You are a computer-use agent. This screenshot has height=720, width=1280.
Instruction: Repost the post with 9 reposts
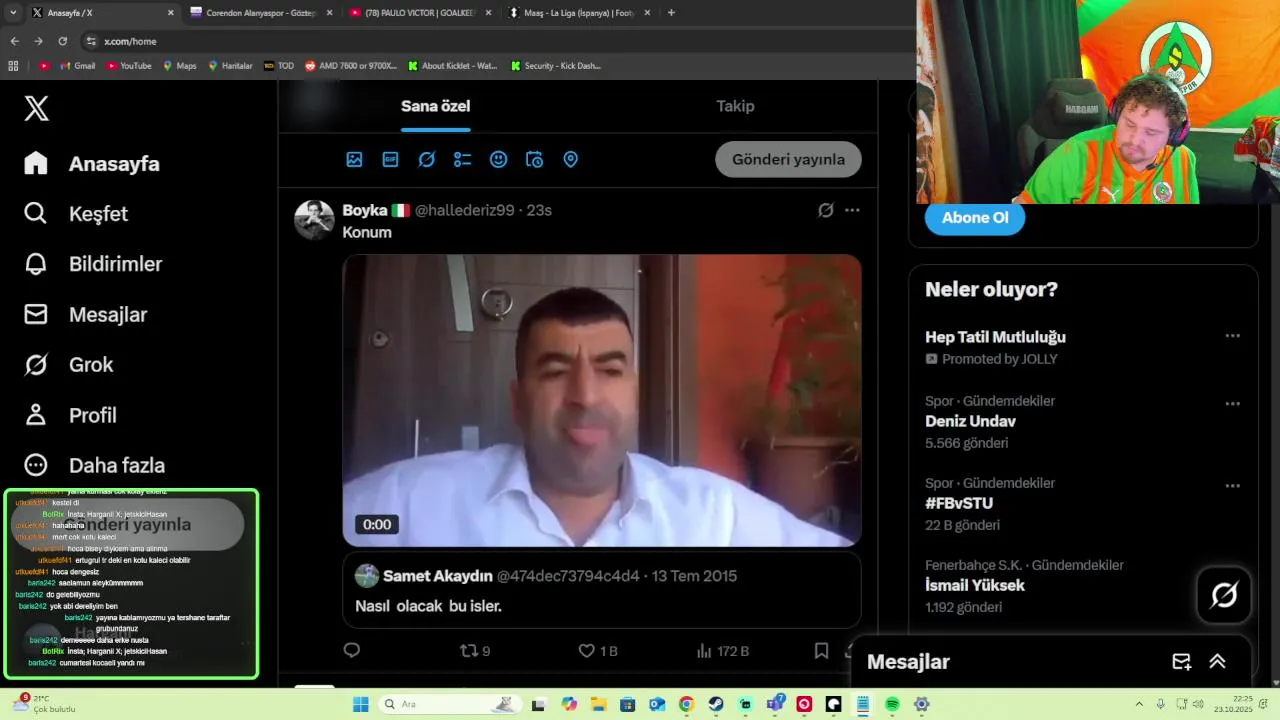tap(475, 651)
